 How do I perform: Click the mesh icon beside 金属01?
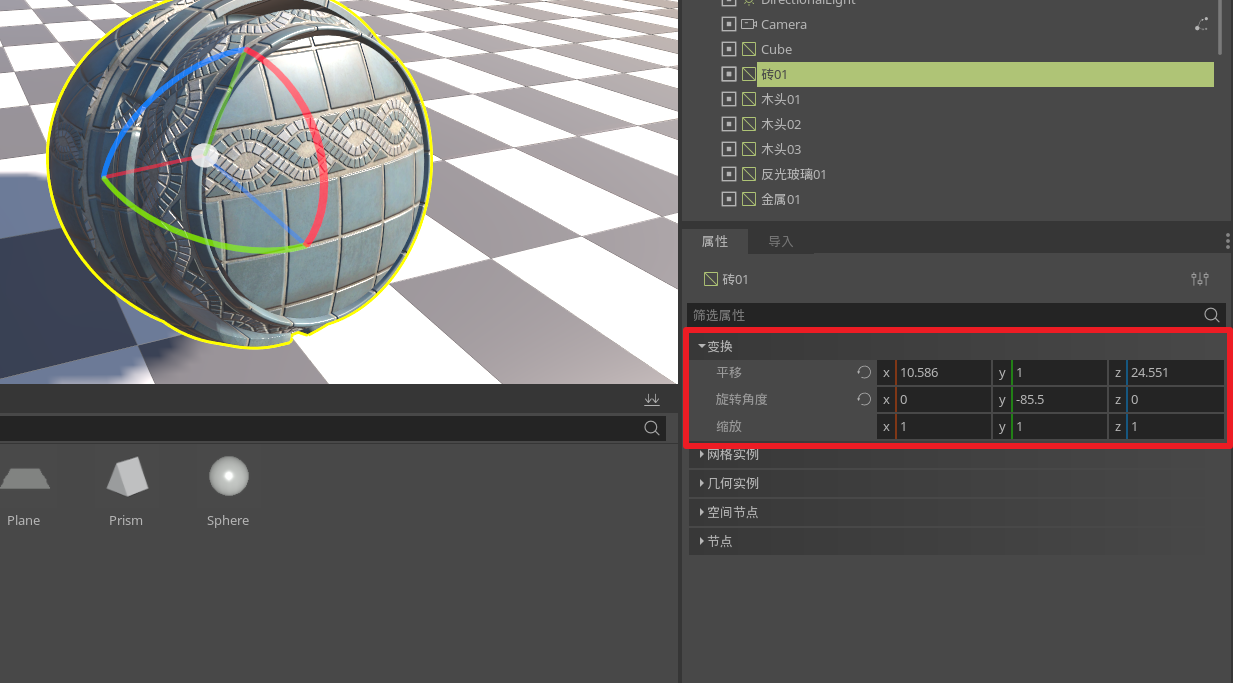(x=748, y=199)
